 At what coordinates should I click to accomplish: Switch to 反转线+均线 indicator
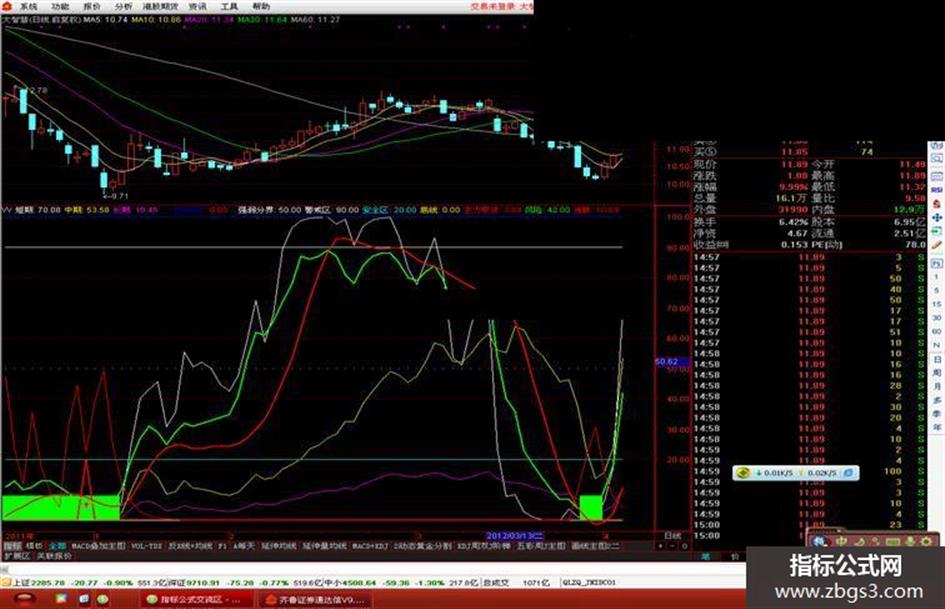point(190,546)
